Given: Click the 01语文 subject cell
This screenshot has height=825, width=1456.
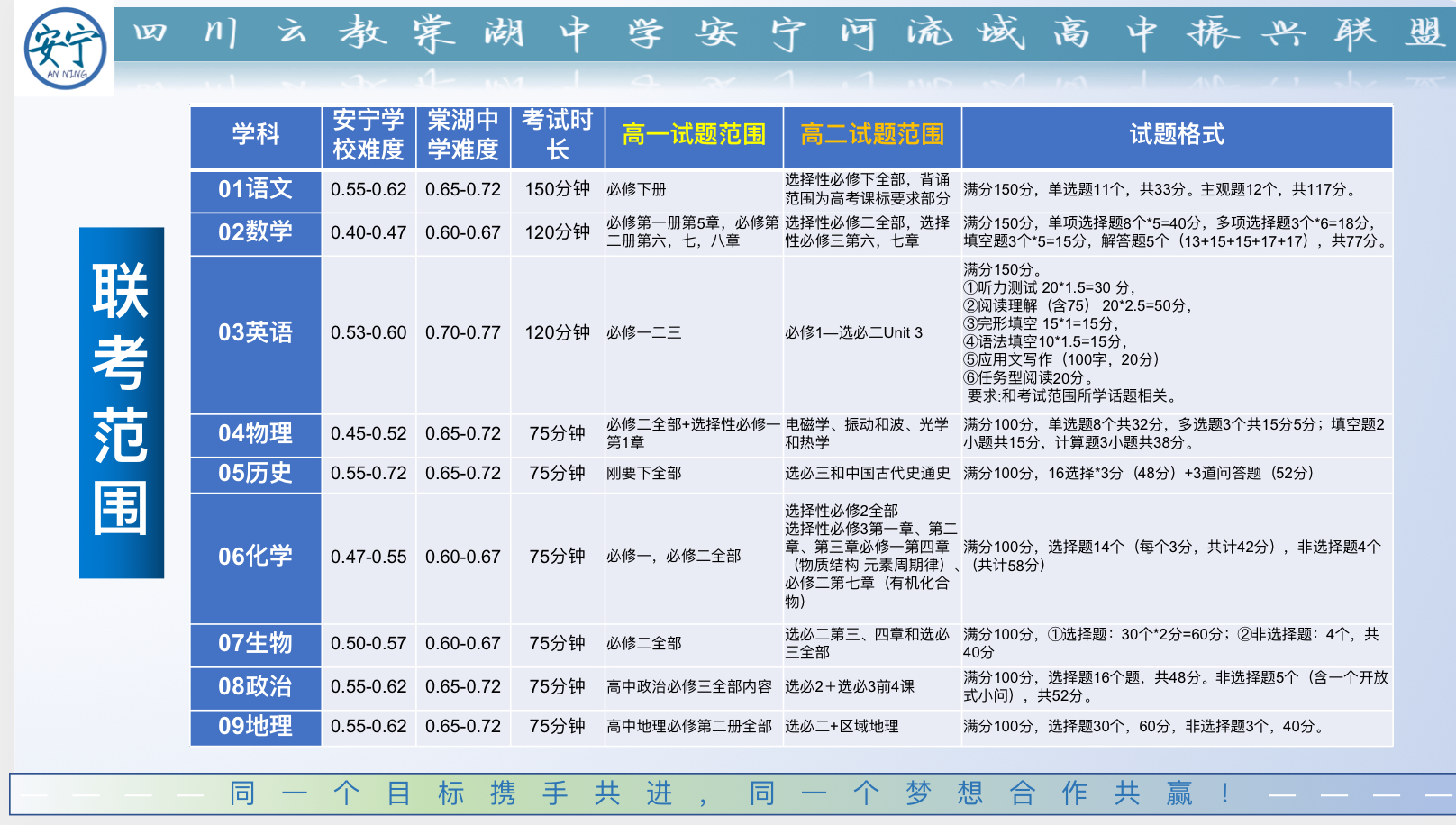Looking at the screenshot, I should click(256, 190).
